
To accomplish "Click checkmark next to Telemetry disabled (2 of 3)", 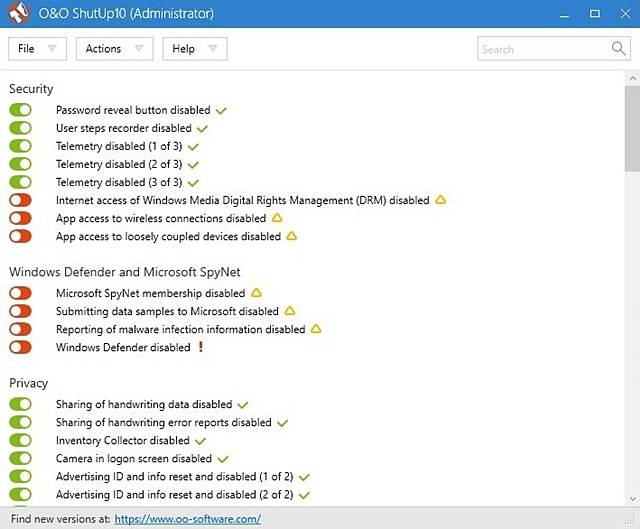I will pos(193,164).
